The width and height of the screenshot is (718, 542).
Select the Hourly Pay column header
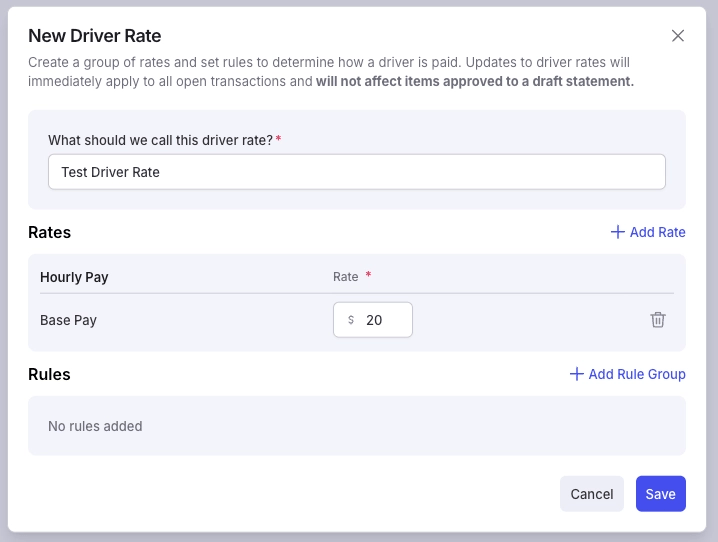click(x=74, y=277)
